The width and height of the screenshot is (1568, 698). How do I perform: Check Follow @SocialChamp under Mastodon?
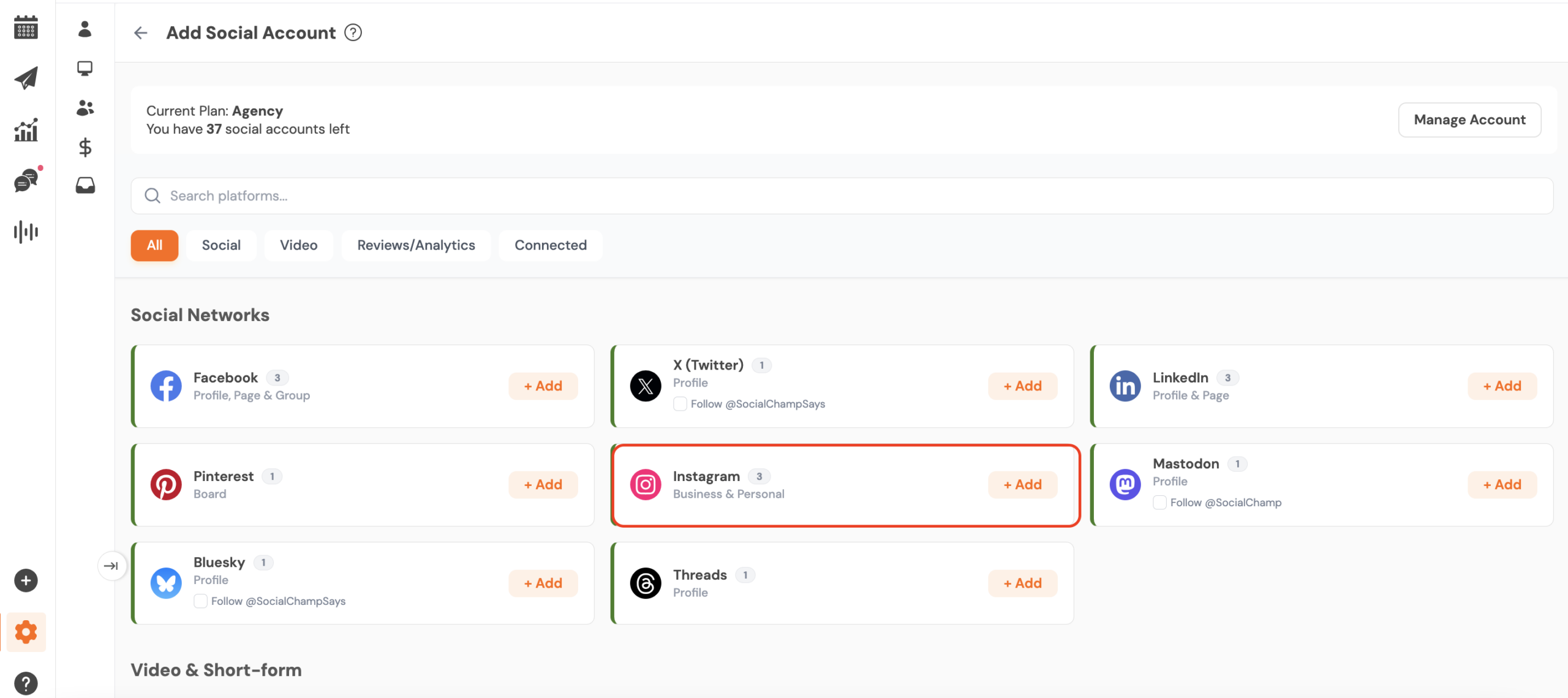point(1159,503)
